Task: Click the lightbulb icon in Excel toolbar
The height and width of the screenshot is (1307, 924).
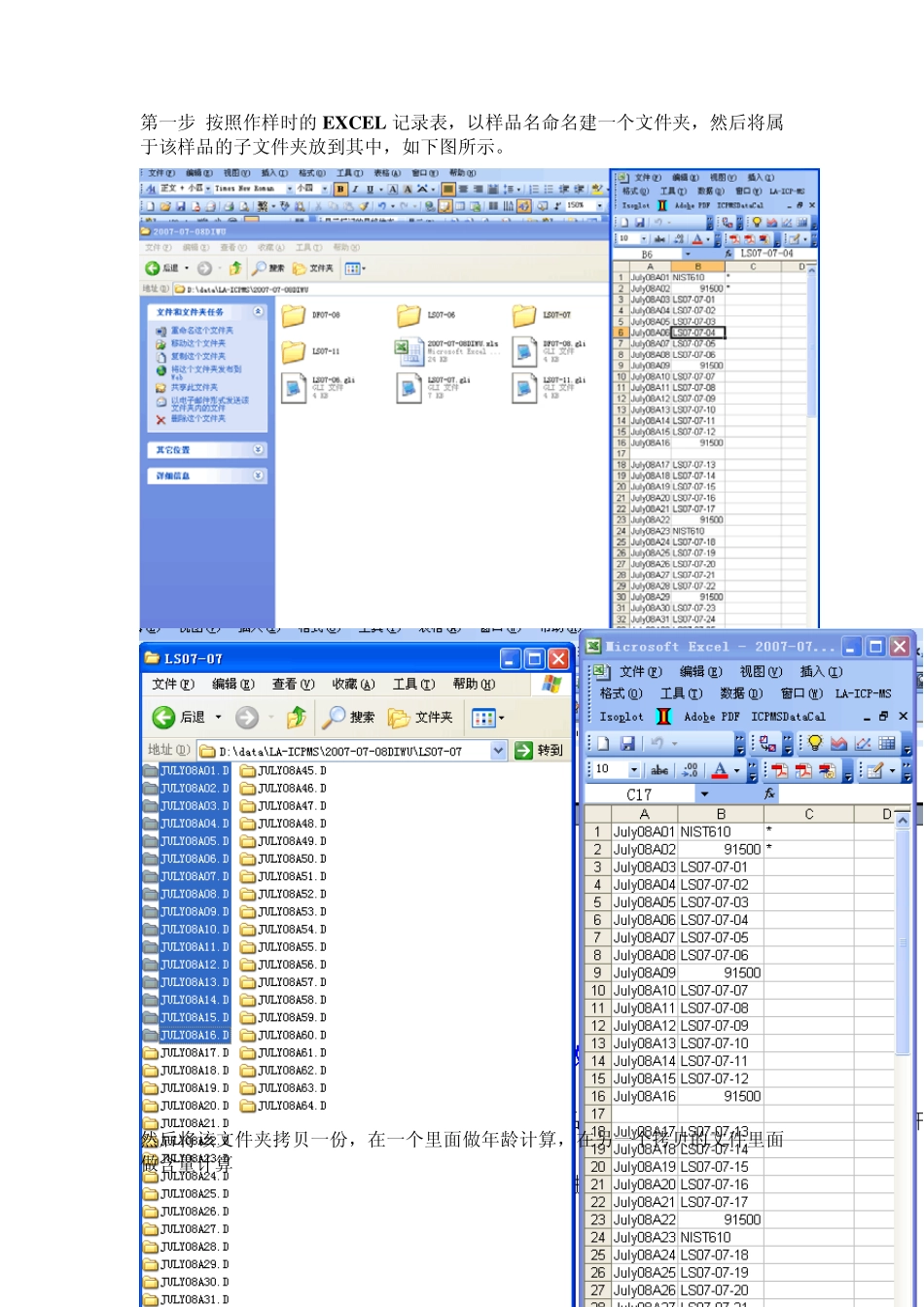Action: pyautogui.click(x=814, y=744)
